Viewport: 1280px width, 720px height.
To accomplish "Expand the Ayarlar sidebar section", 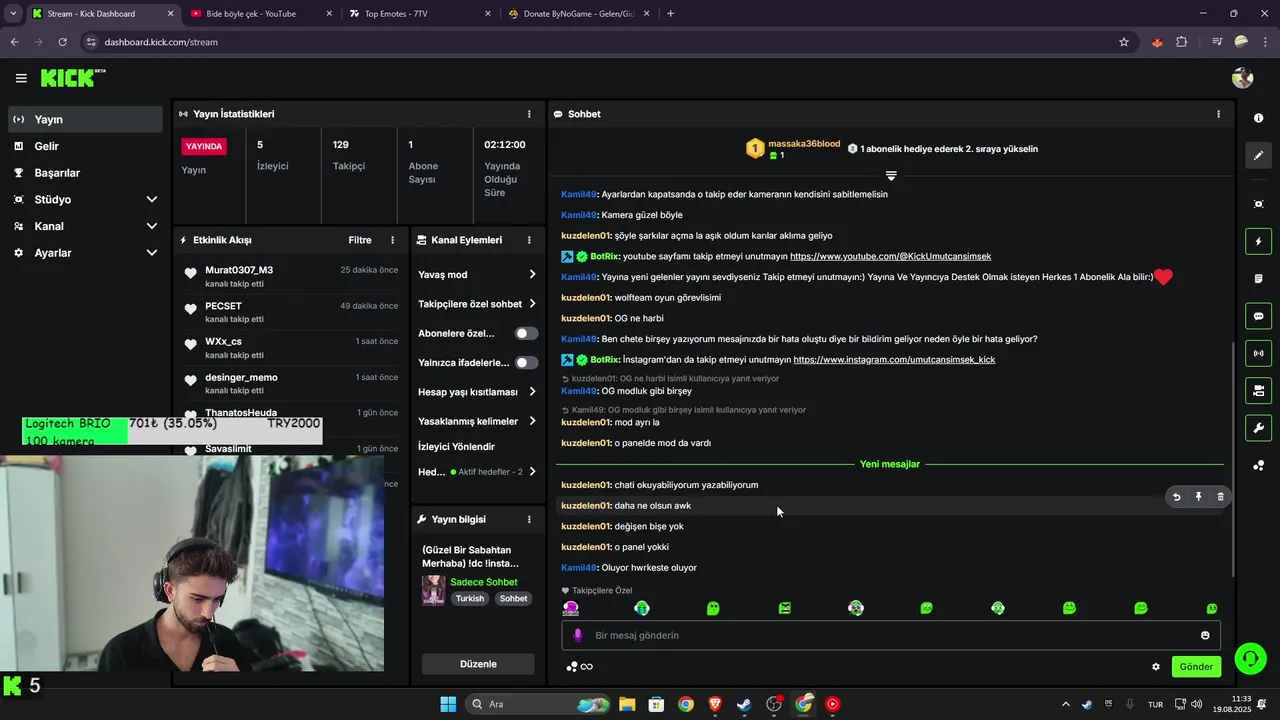I will click(85, 253).
